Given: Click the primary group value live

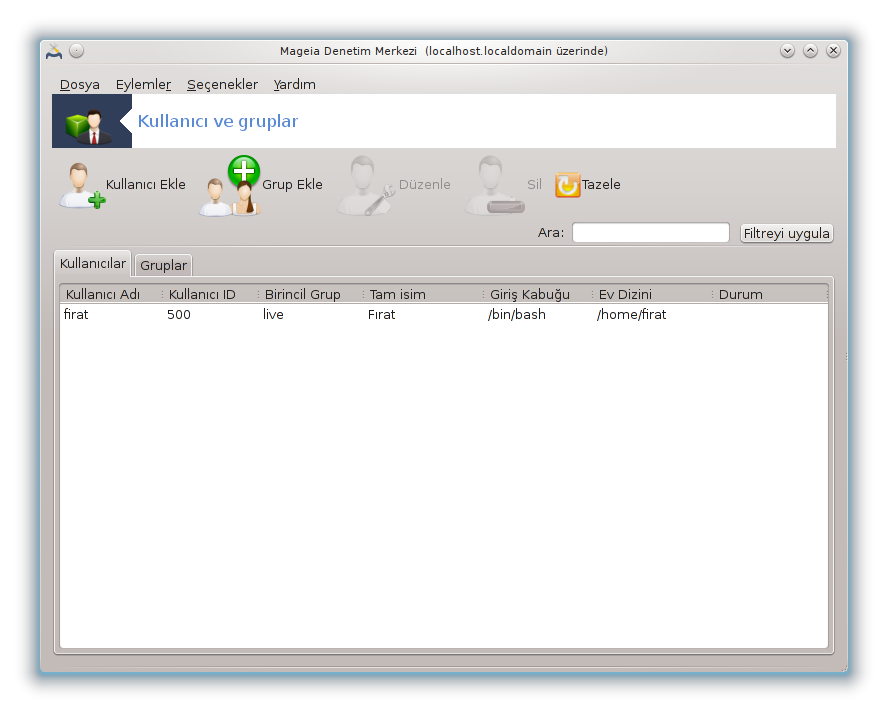Looking at the screenshot, I should (273, 314).
